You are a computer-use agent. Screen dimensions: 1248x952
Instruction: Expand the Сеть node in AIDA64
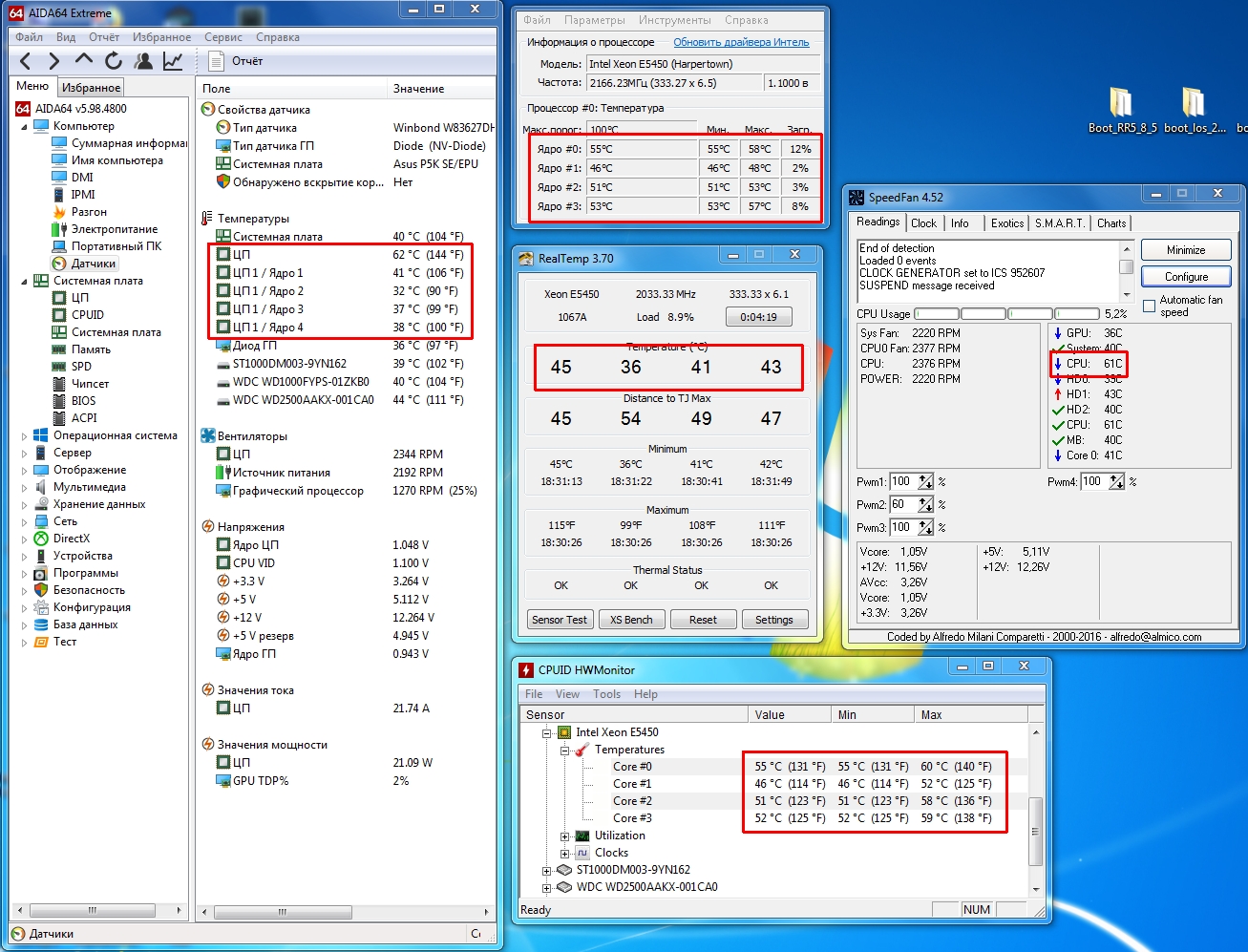coord(24,521)
